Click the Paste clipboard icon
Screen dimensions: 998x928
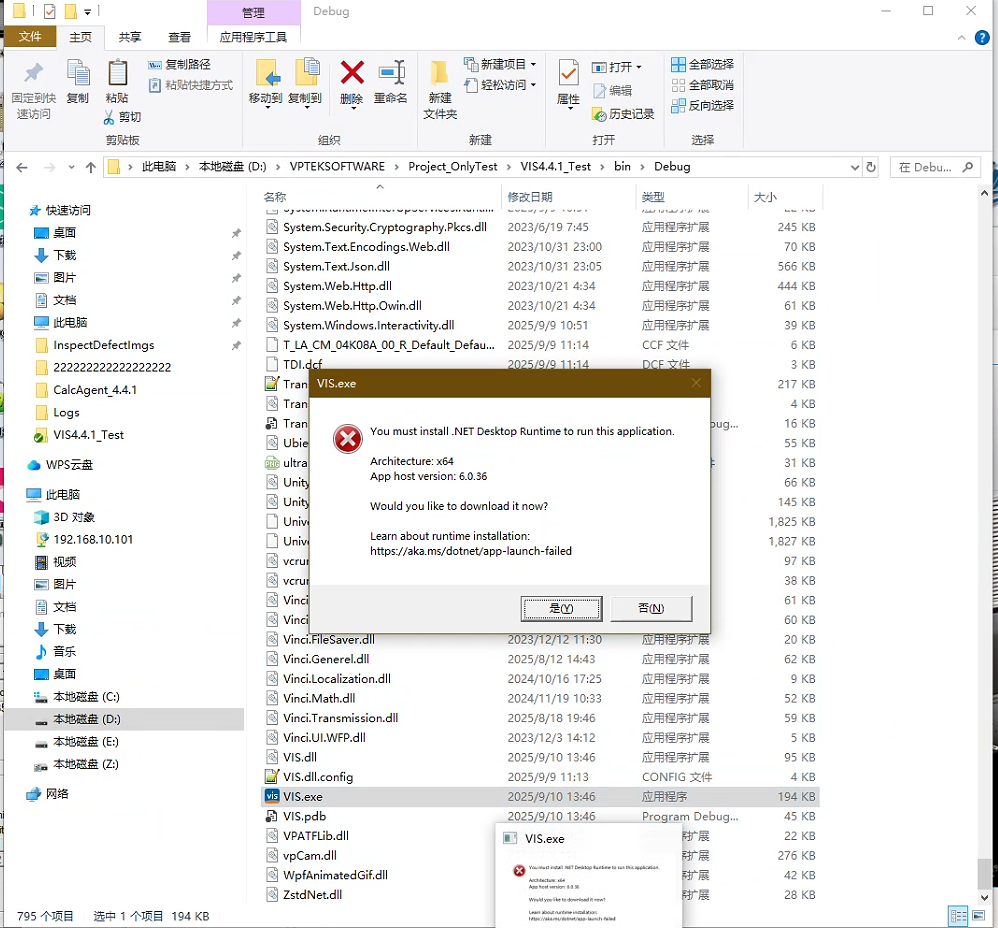117,74
